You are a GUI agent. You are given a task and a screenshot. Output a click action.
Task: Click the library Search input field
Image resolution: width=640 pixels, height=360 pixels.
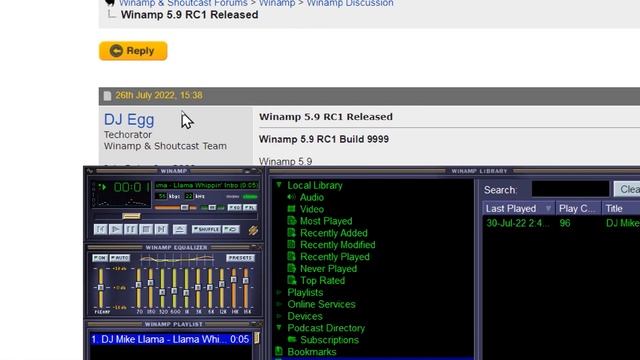pos(570,189)
